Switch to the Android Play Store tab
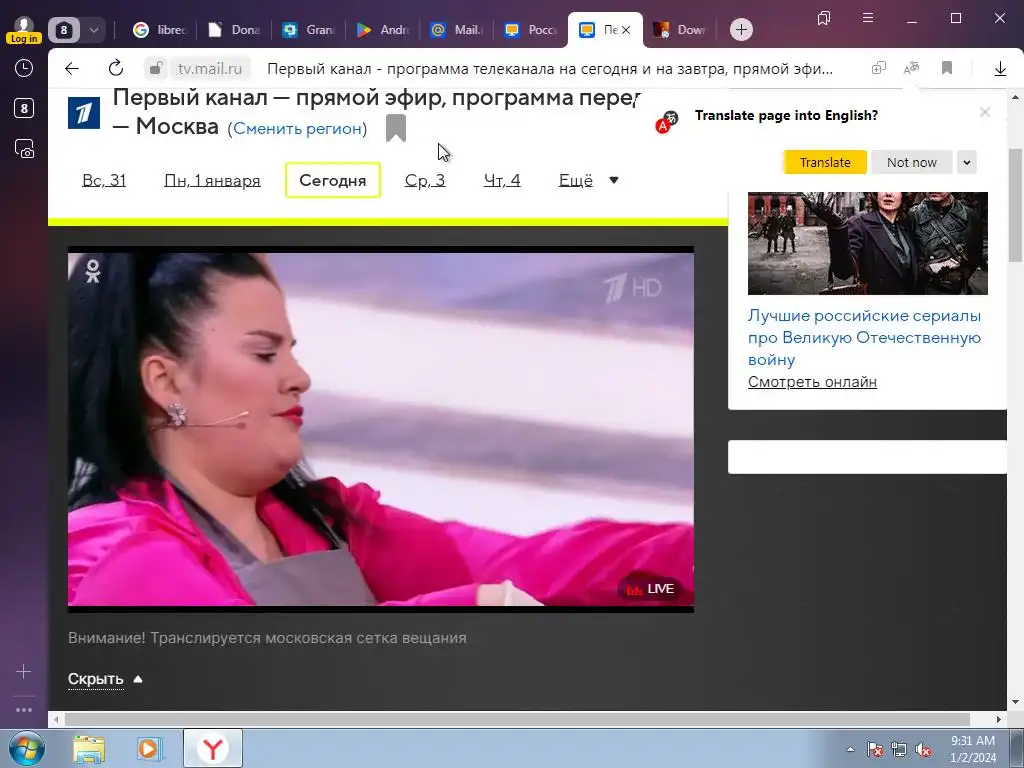The height and width of the screenshot is (768, 1024). [x=383, y=29]
